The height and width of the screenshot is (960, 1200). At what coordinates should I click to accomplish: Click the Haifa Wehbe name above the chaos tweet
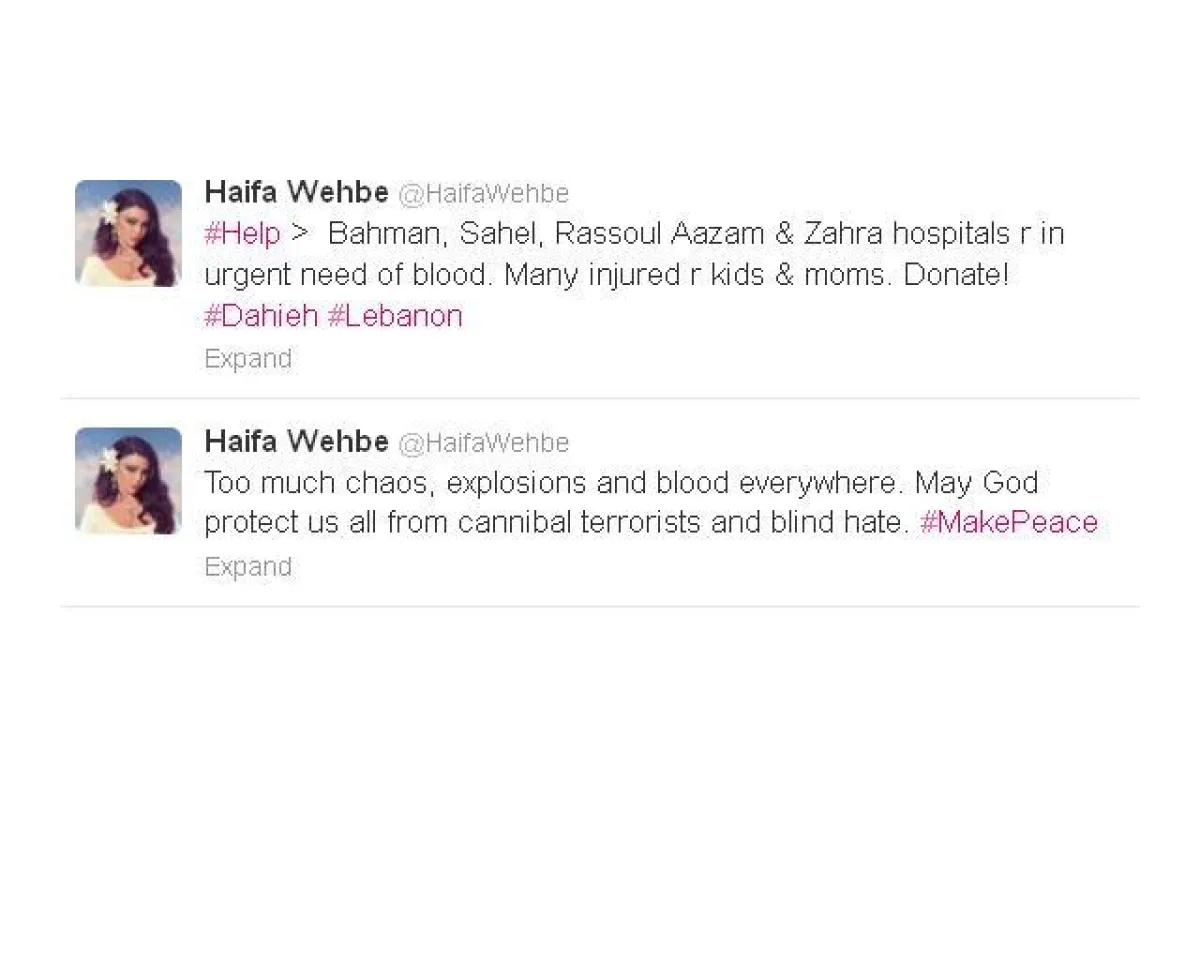(296, 441)
